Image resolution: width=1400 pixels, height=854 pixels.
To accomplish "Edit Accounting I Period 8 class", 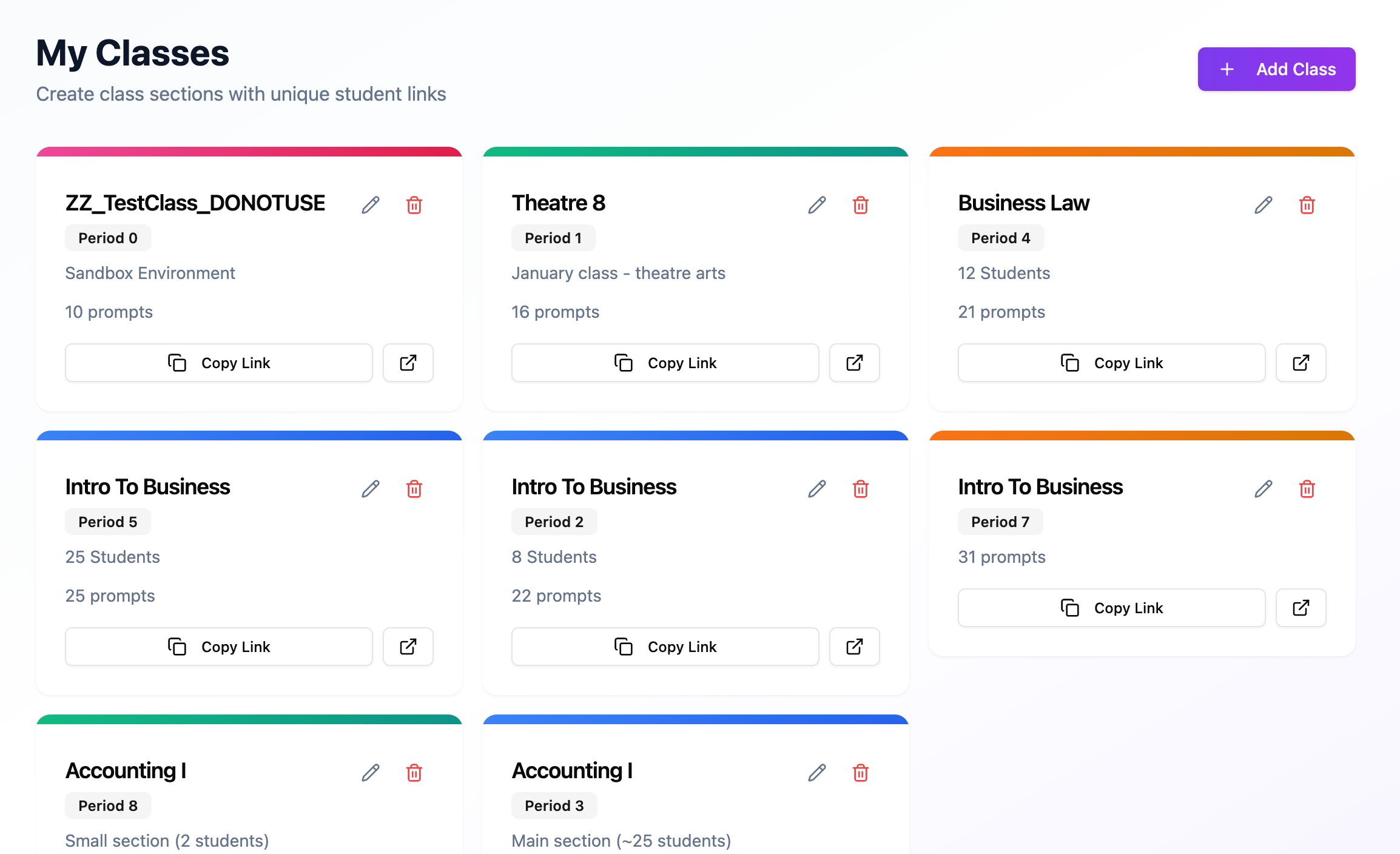I will tap(371, 773).
